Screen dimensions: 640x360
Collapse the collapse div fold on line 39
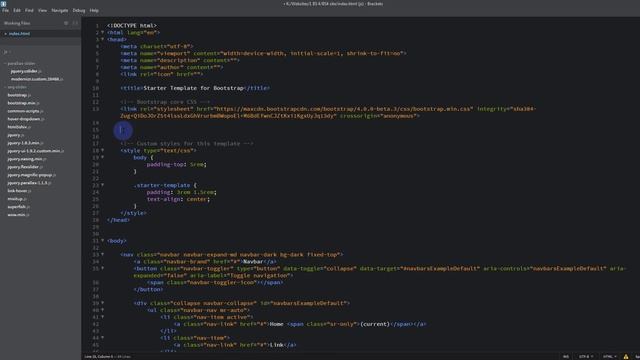pyautogui.click(x=102, y=303)
